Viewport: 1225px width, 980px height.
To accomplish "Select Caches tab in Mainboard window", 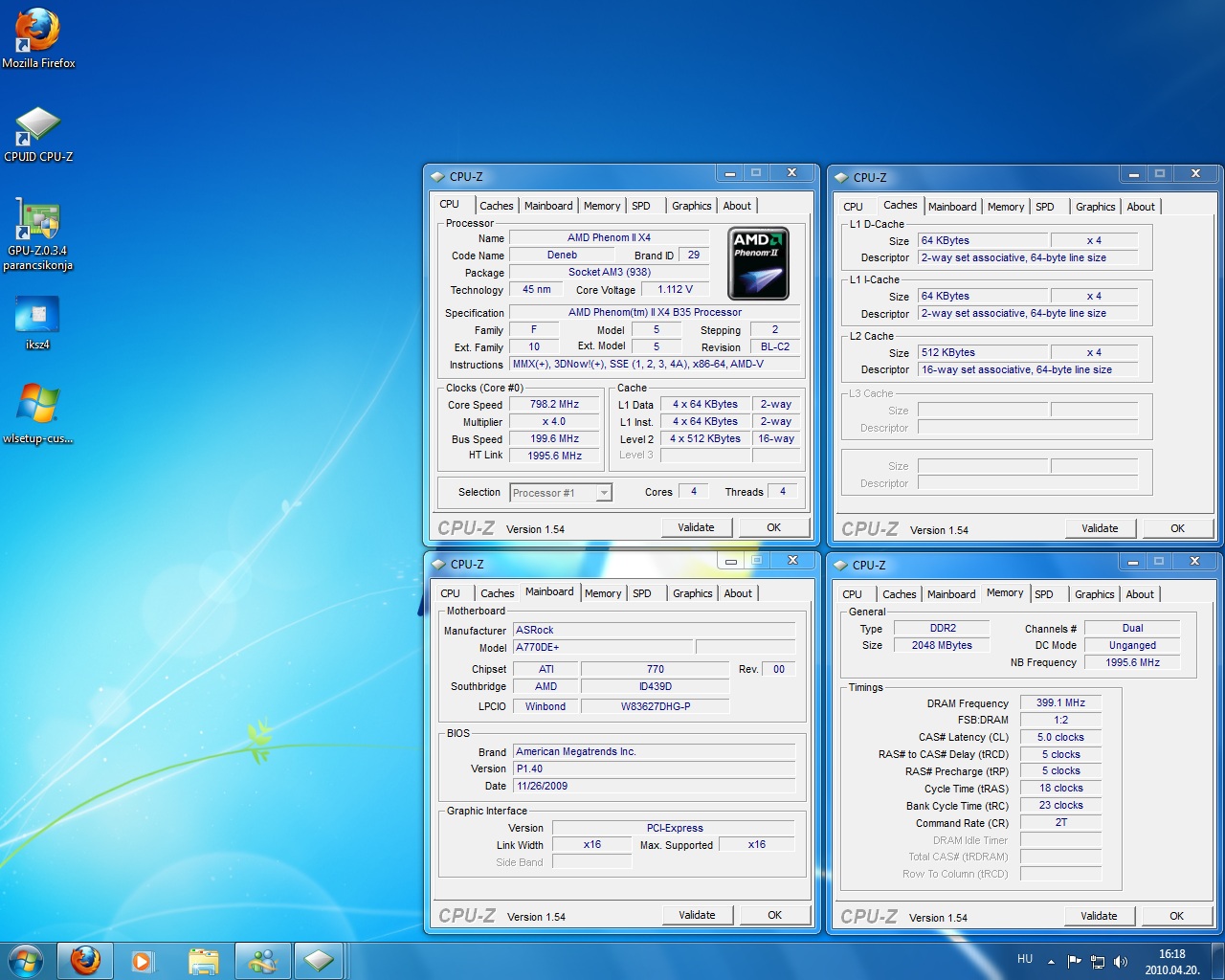I will (498, 593).
